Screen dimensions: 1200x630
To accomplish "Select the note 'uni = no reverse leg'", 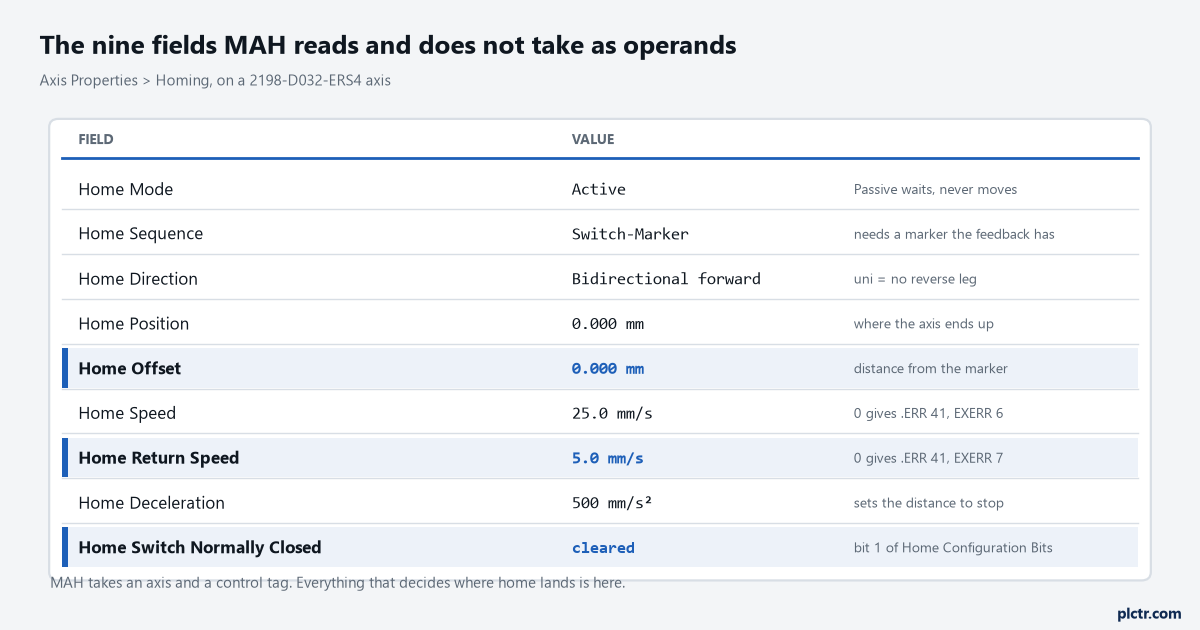I will 915,279.
